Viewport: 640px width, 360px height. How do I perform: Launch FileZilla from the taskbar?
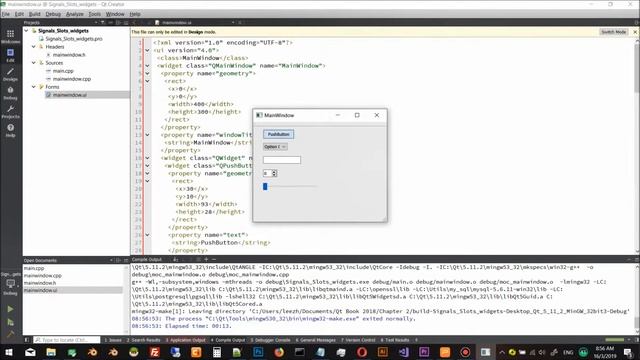tap(155, 352)
